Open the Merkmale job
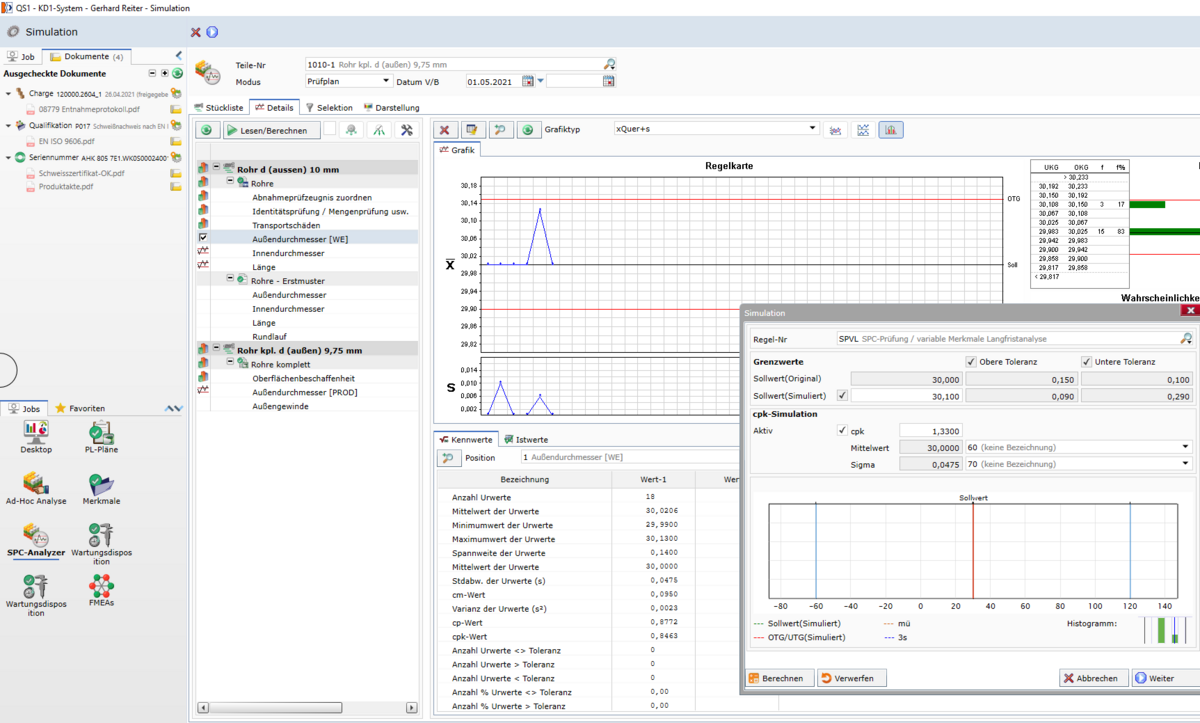This screenshot has width=1200, height=723. 101,489
